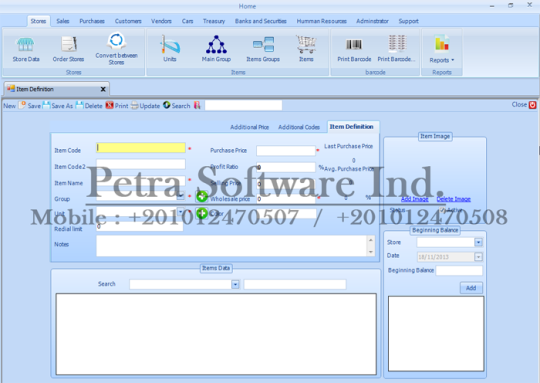Open the Administrator ribbon tab

[372, 21]
